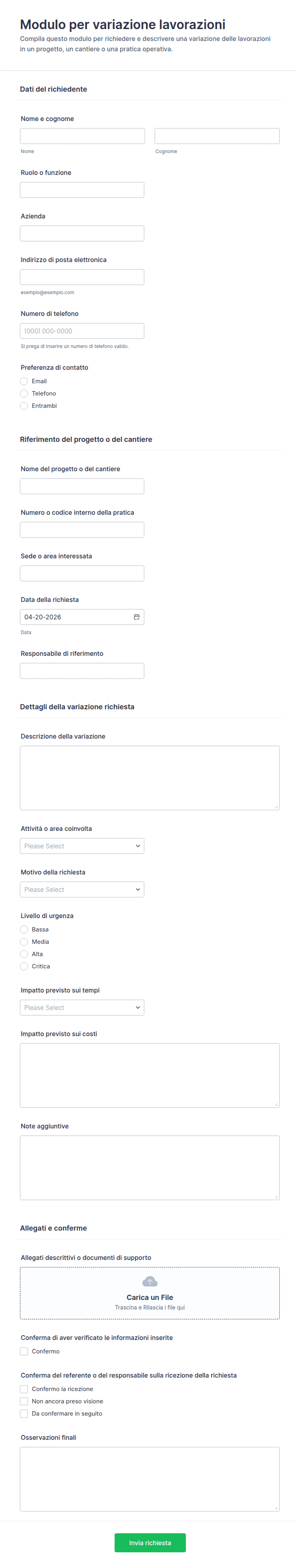Open the calendar date picker icon
The width and height of the screenshot is (297, 1568).
(x=136, y=617)
